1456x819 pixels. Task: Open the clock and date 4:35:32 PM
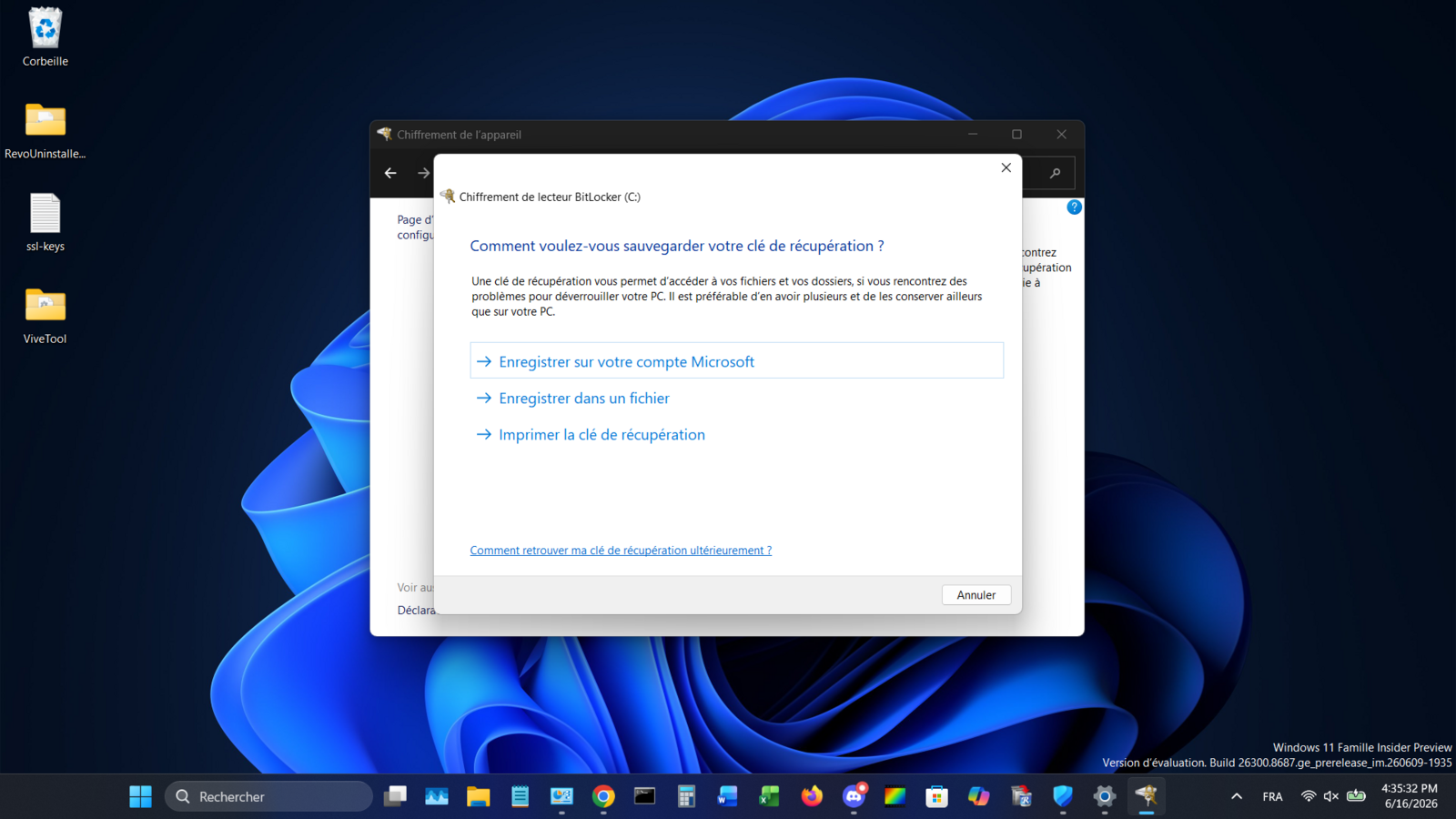[x=1410, y=796]
